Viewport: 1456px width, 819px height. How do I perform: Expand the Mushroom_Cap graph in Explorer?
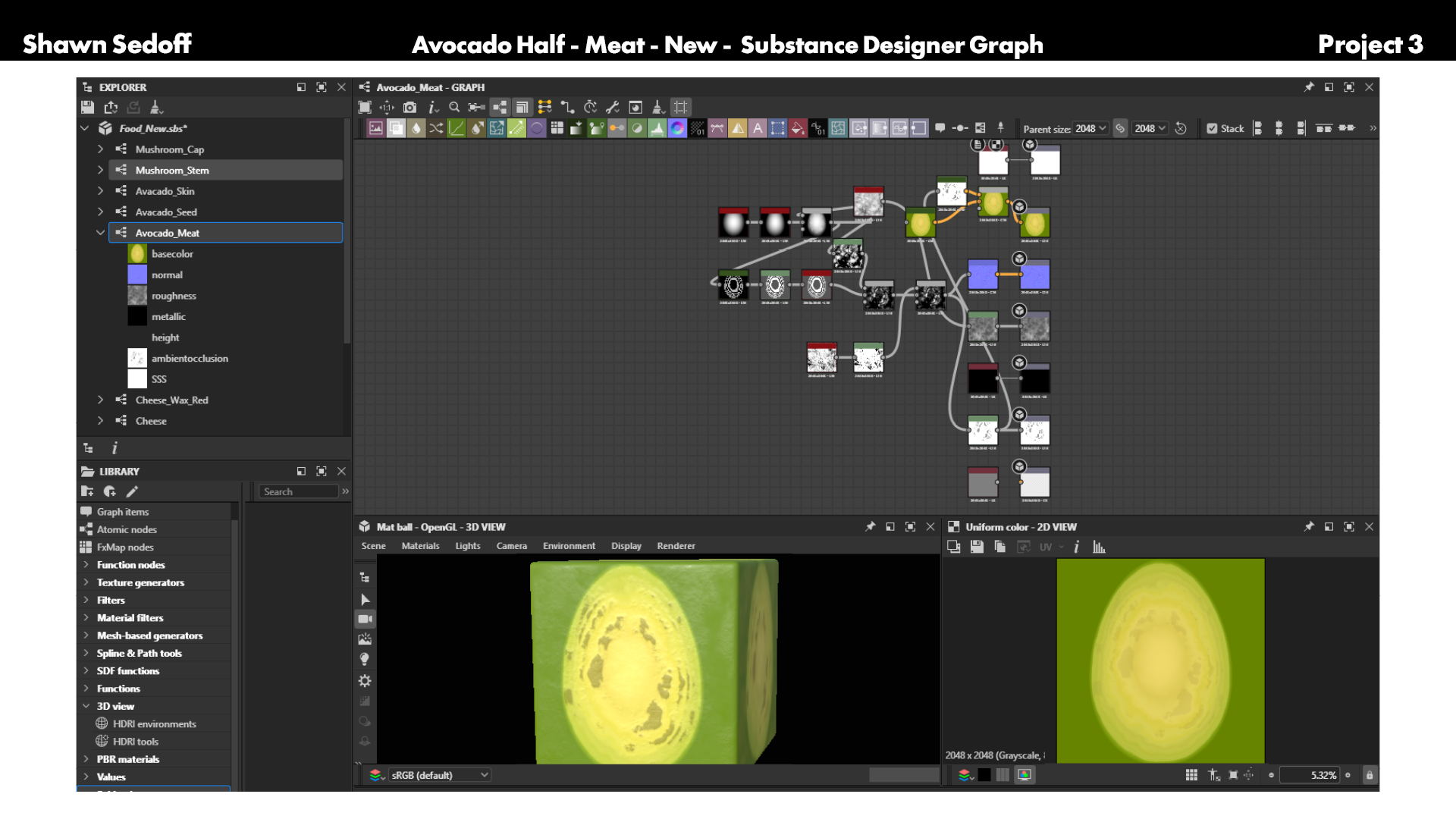(x=100, y=149)
